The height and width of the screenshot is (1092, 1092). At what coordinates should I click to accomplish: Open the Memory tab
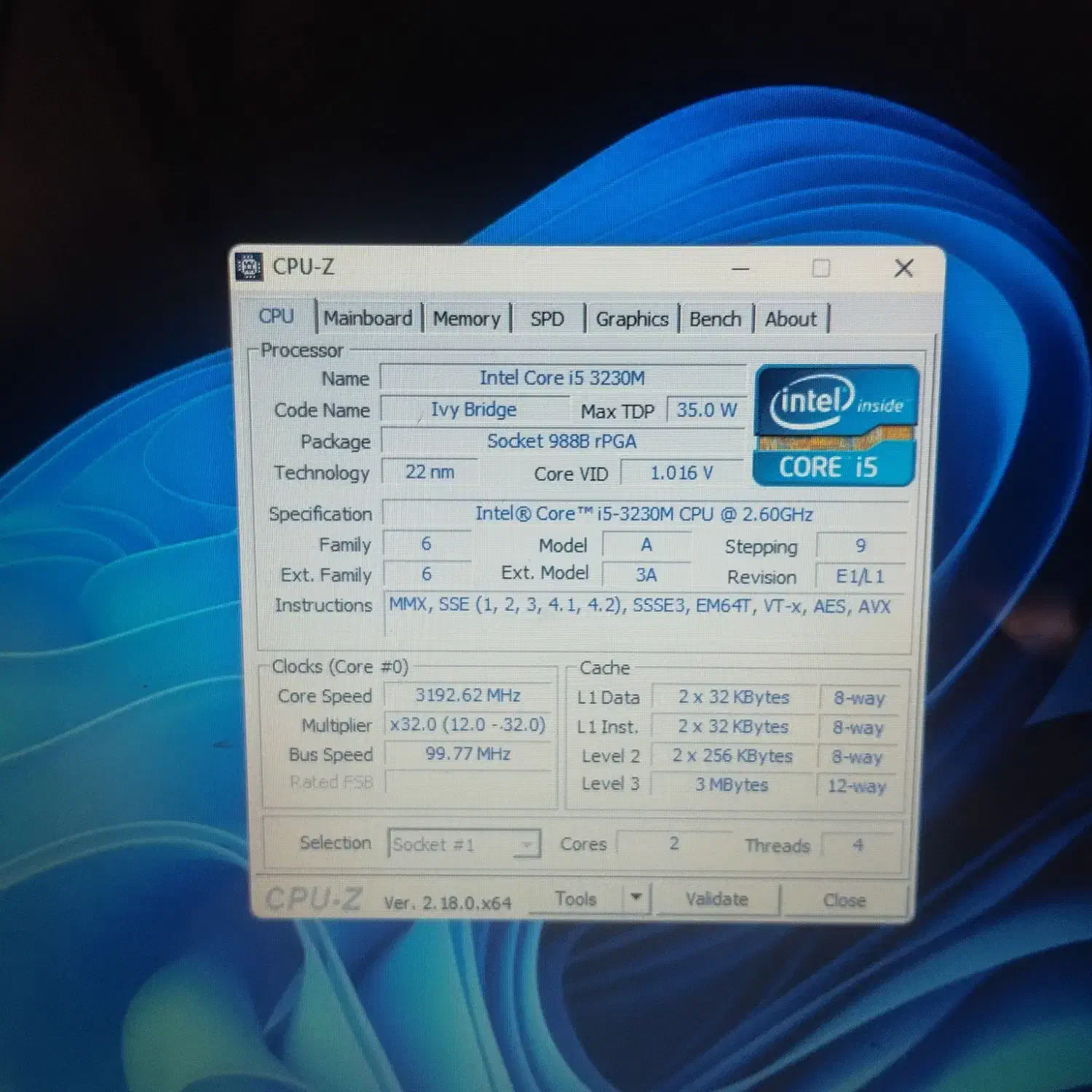[x=467, y=319]
